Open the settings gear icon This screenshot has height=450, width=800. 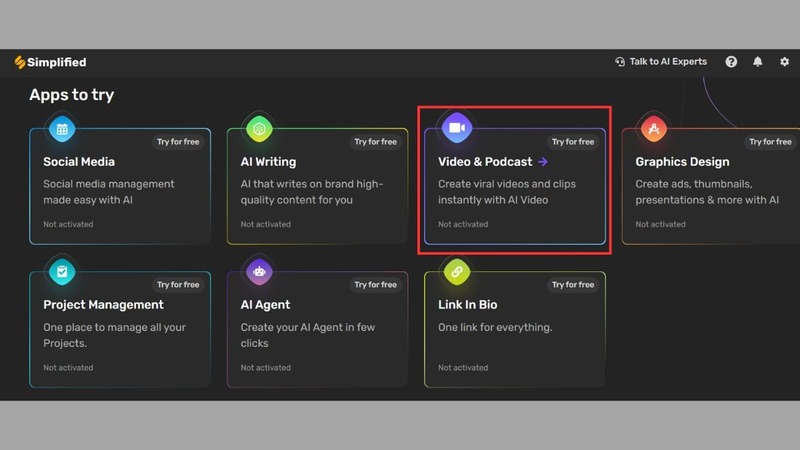pos(784,62)
